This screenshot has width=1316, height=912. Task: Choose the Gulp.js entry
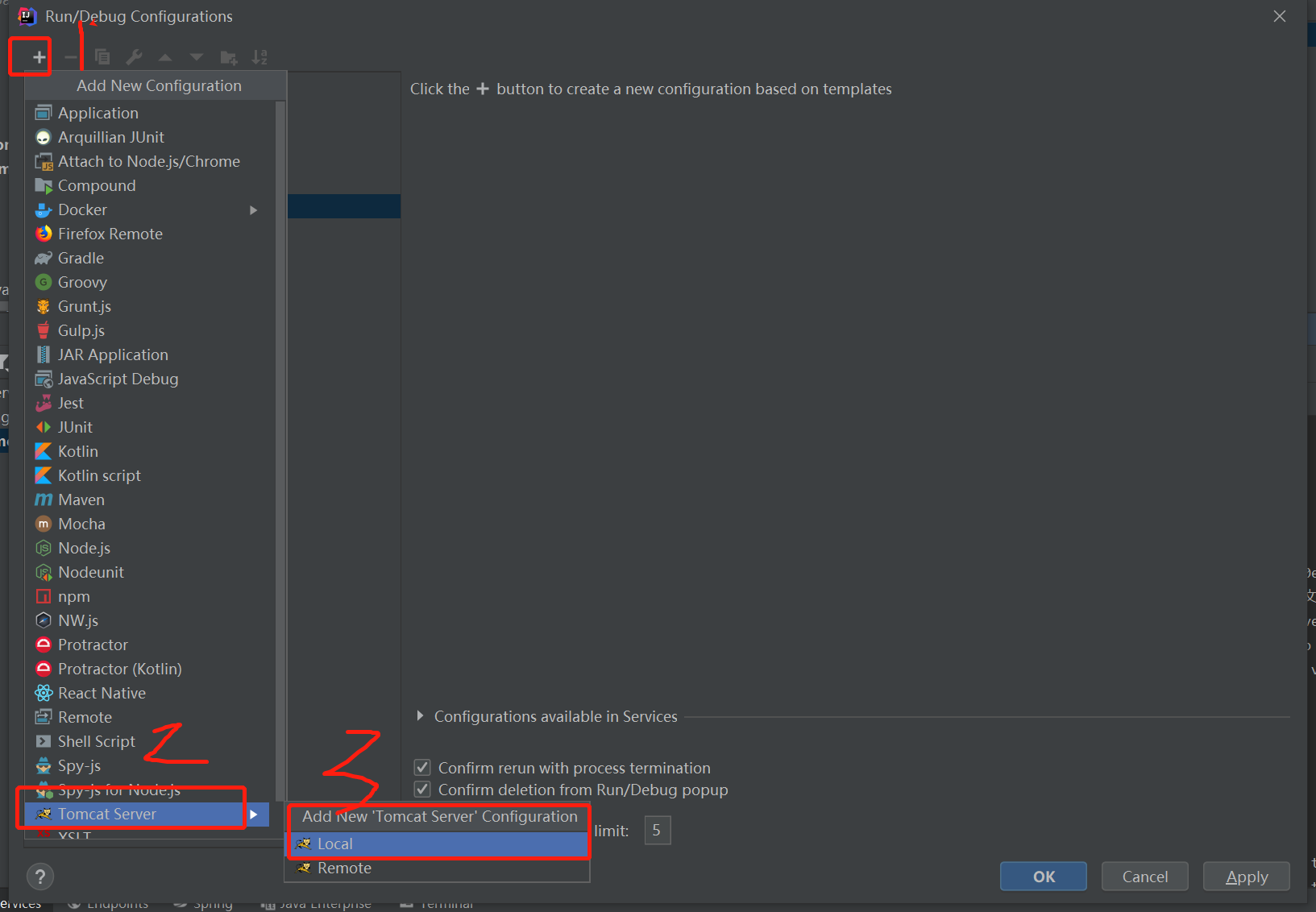[150, 330]
